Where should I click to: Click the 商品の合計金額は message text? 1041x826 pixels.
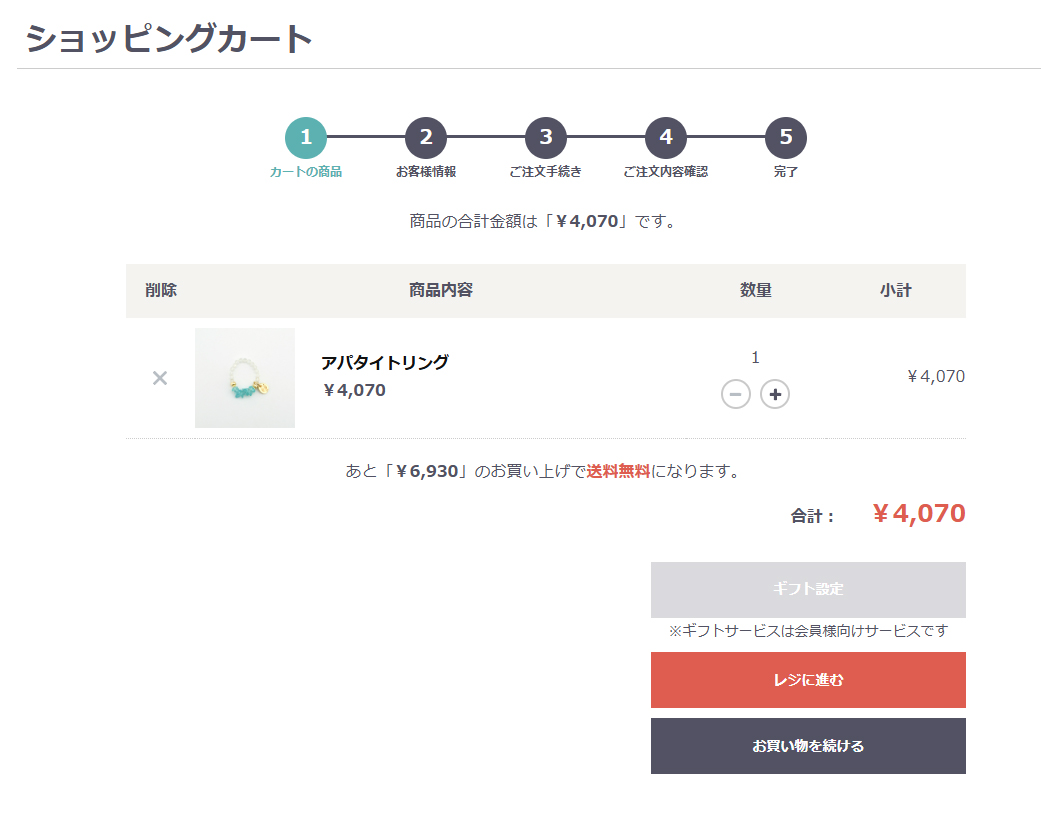point(542,221)
